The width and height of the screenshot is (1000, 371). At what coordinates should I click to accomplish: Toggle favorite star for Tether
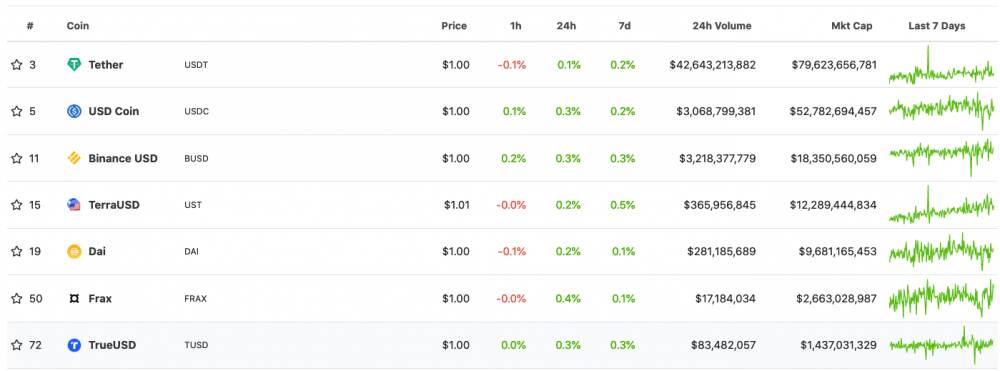(17, 64)
